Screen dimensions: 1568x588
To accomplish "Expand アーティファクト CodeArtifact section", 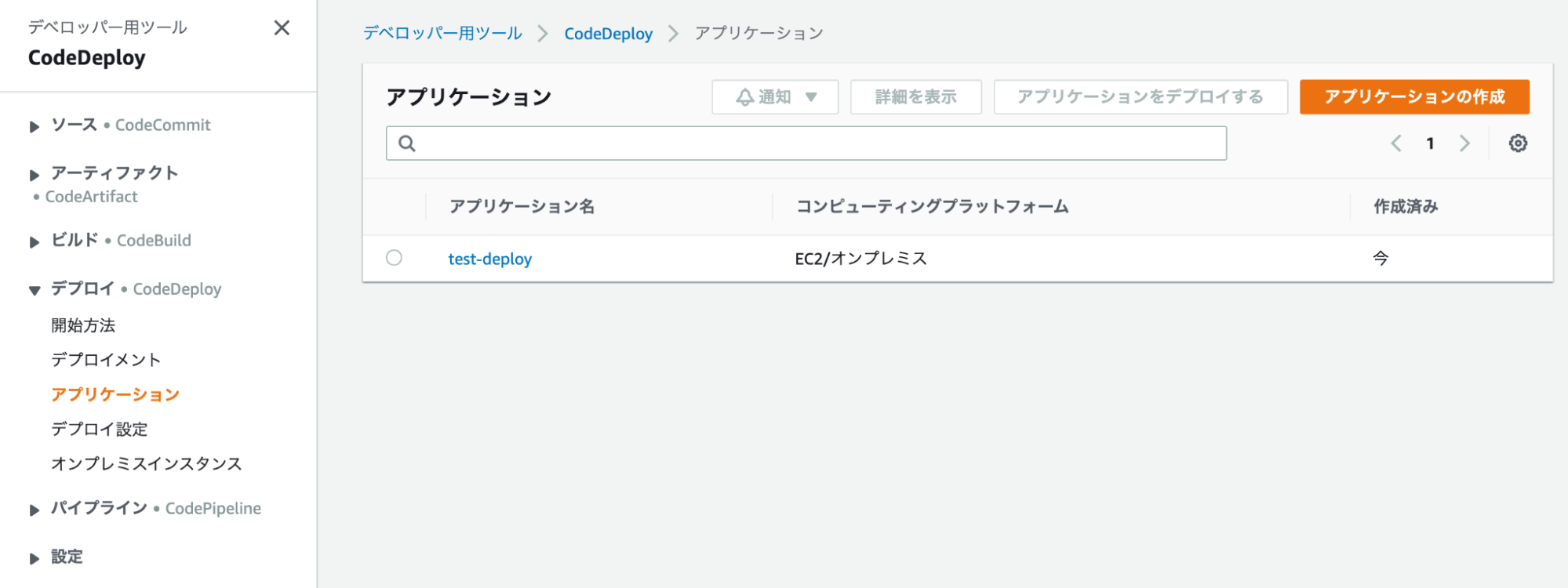I will point(35,175).
